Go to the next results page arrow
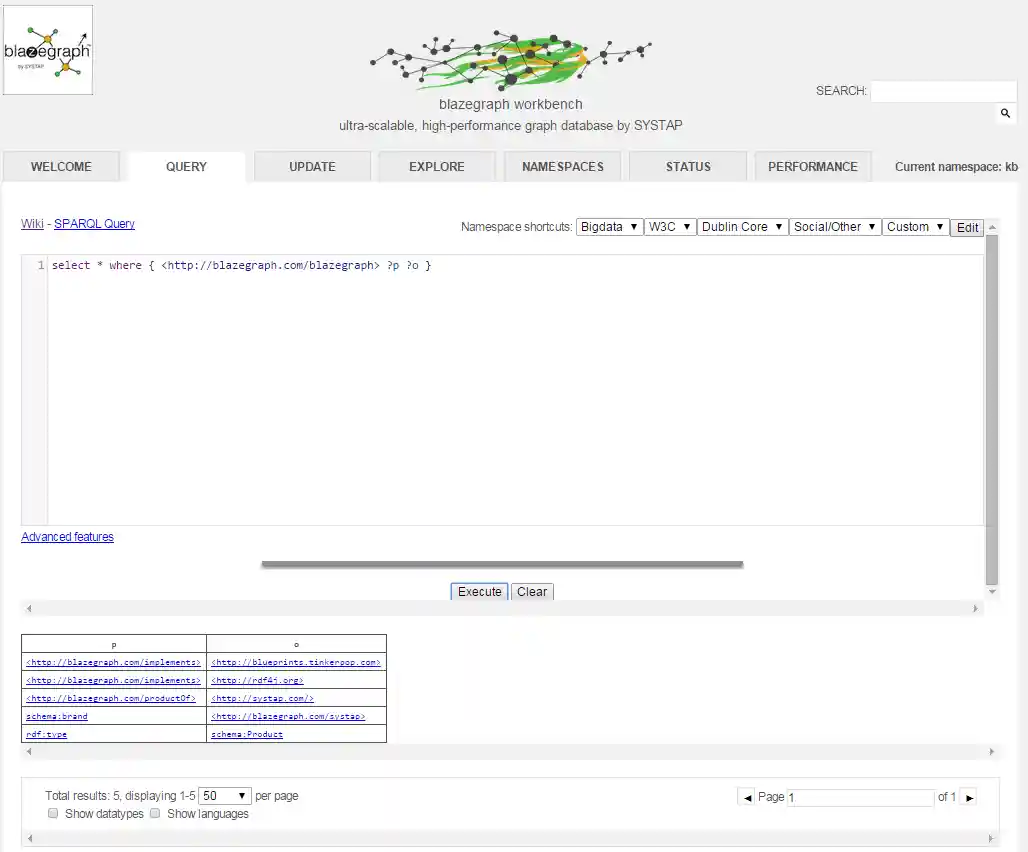 (x=969, y=798)
